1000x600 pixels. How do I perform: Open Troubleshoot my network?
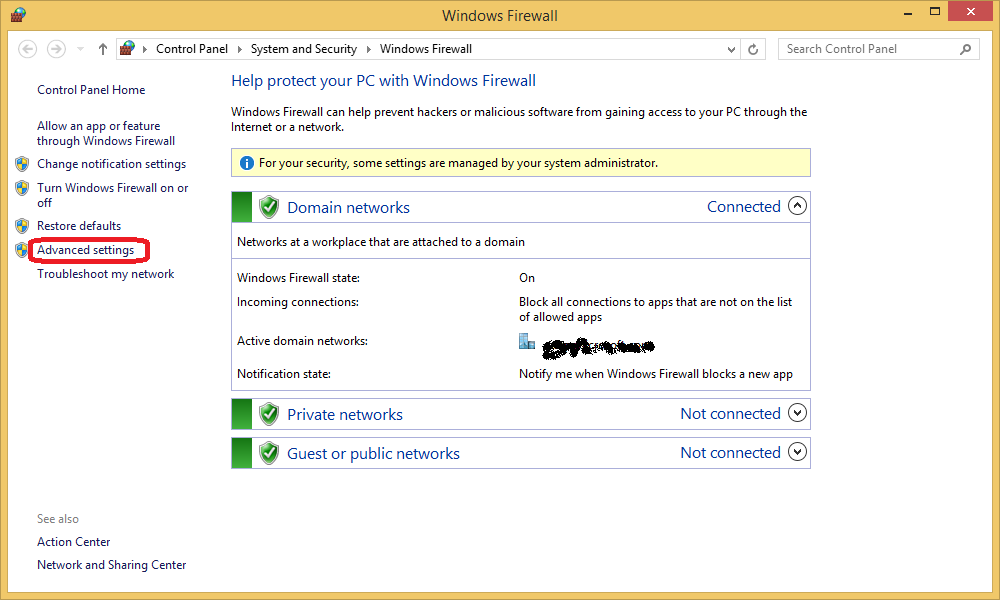105,274
